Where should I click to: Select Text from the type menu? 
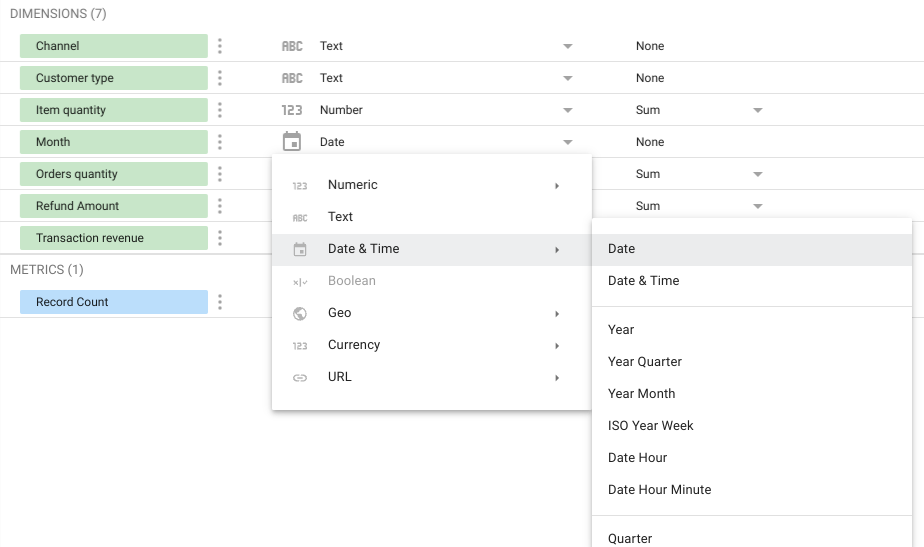coord(341,217)
